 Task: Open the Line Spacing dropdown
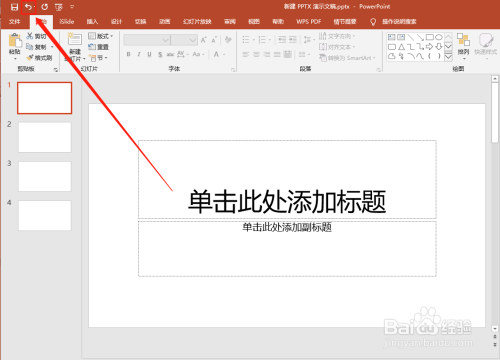click(309, 40)
